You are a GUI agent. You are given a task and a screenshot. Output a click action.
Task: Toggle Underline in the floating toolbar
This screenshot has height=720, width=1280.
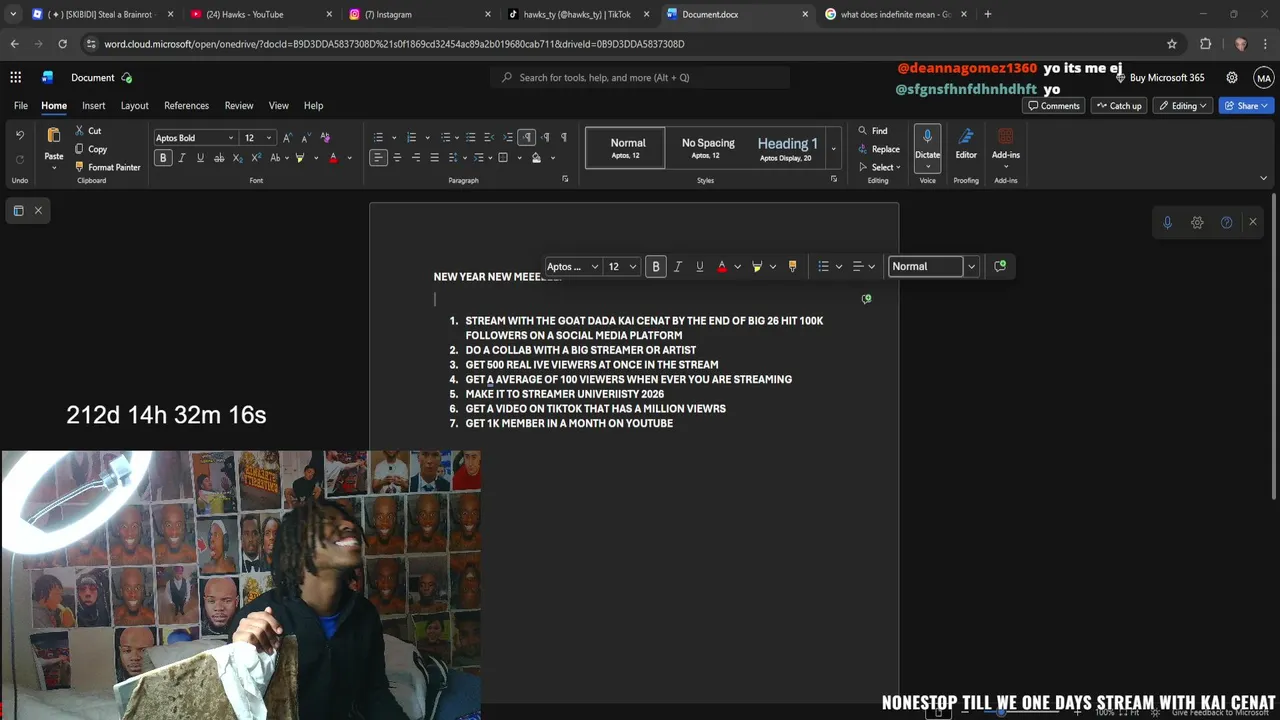699,266
